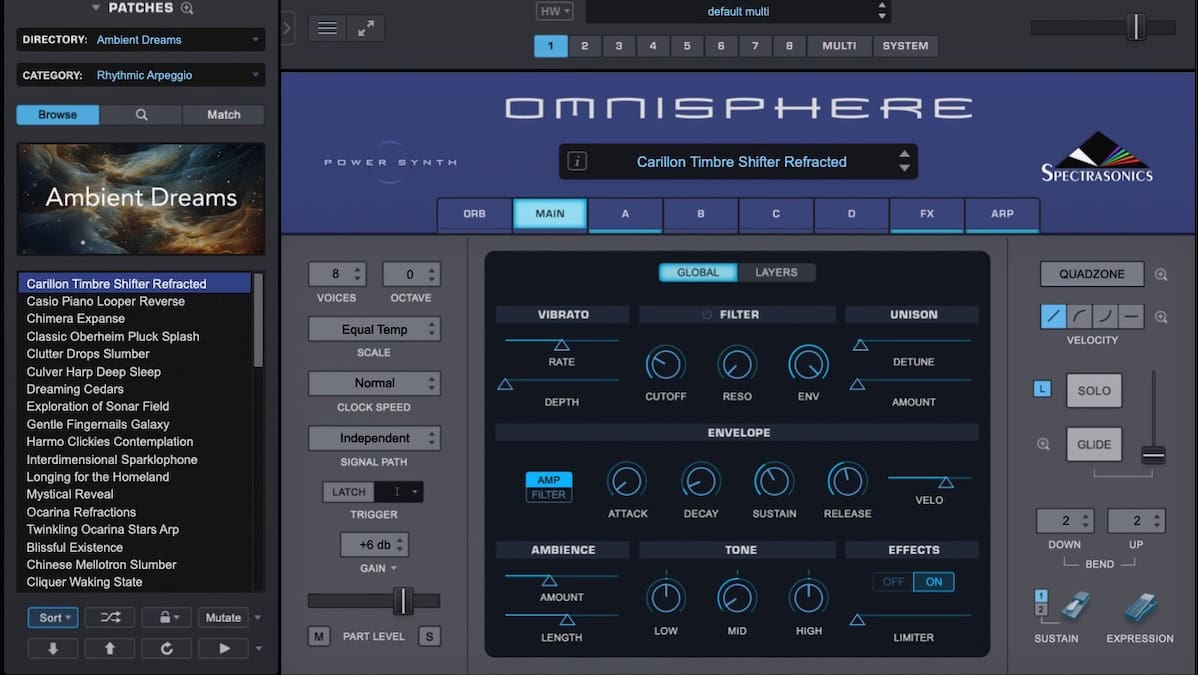The image size is (1198, 675).
Task: Switch to the ARP tab
Action: [x=1002, y=214]
